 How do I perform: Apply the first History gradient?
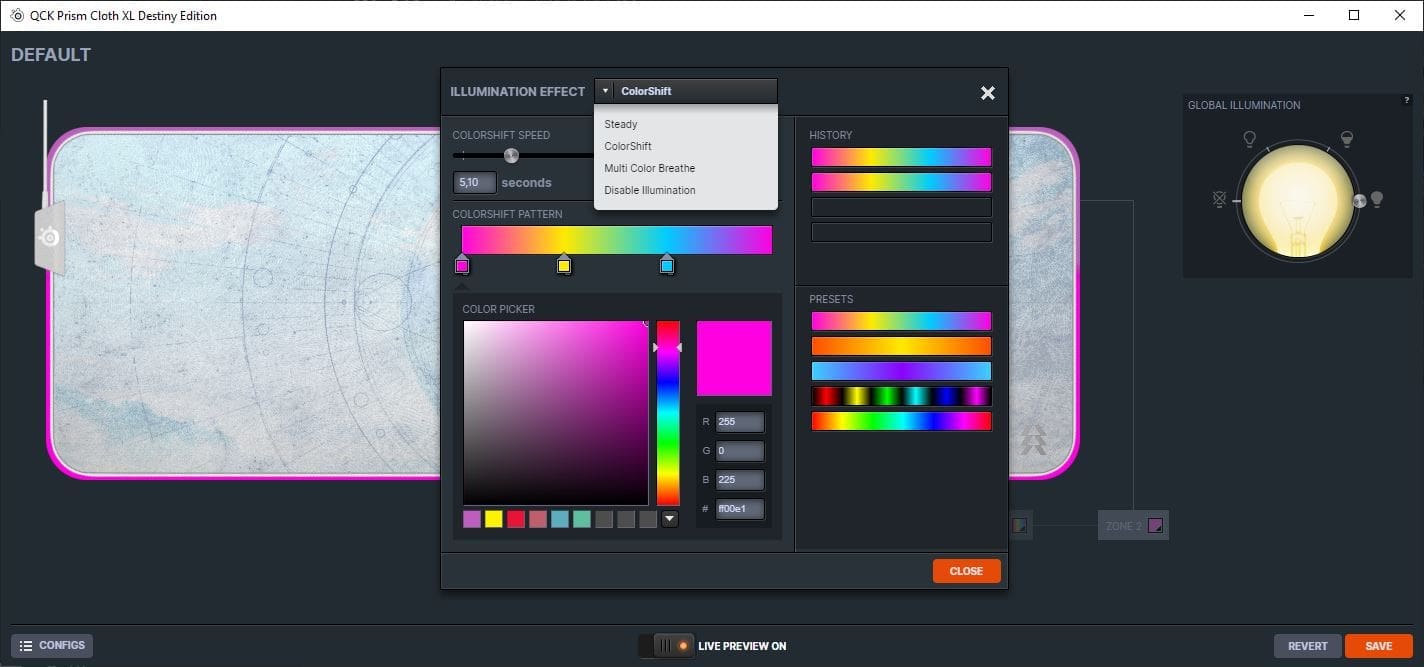tap(901, 157)
